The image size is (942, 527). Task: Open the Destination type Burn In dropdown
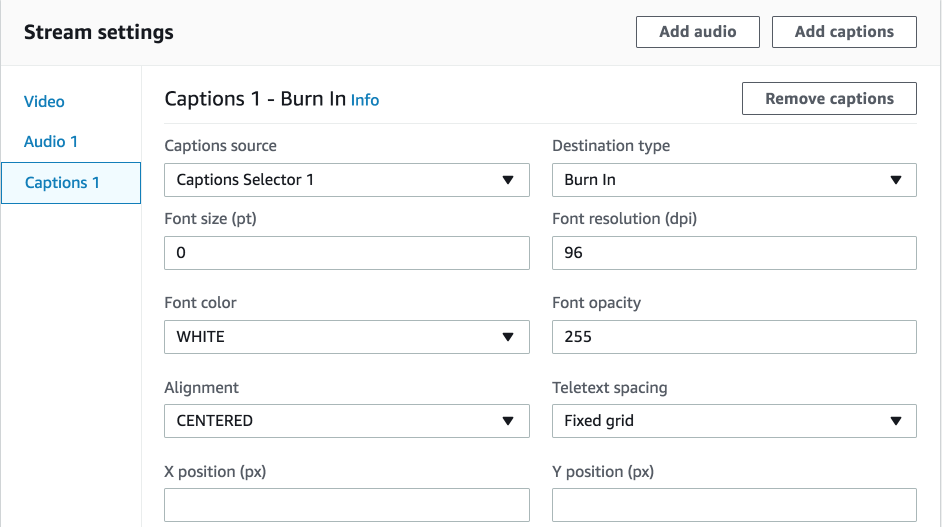734,180
